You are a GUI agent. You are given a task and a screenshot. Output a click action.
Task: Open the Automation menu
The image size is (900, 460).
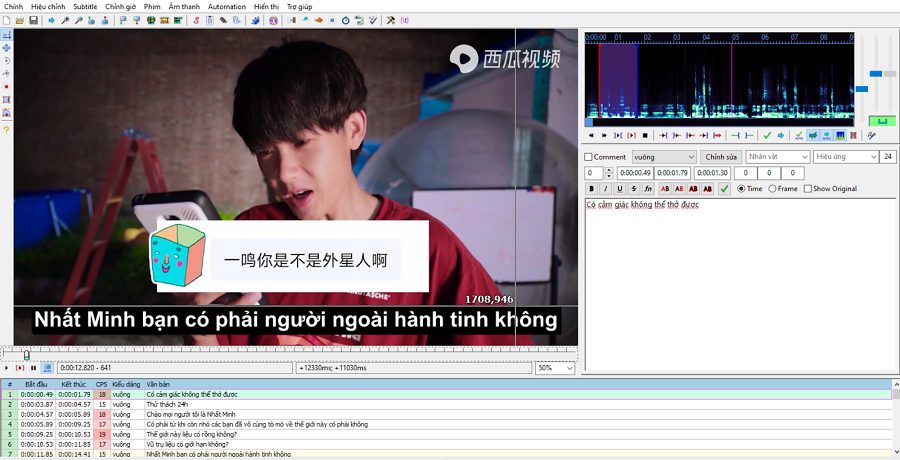[x=227, y=6]
